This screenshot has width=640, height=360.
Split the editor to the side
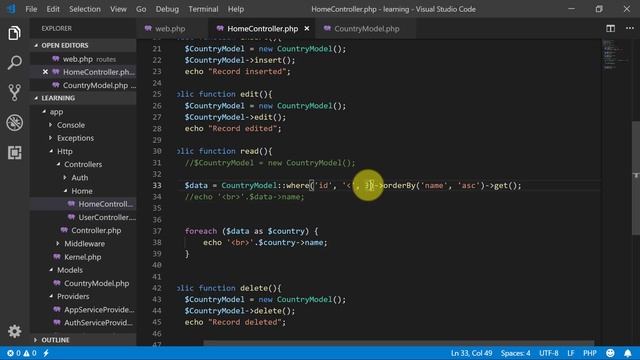[610, 28]
